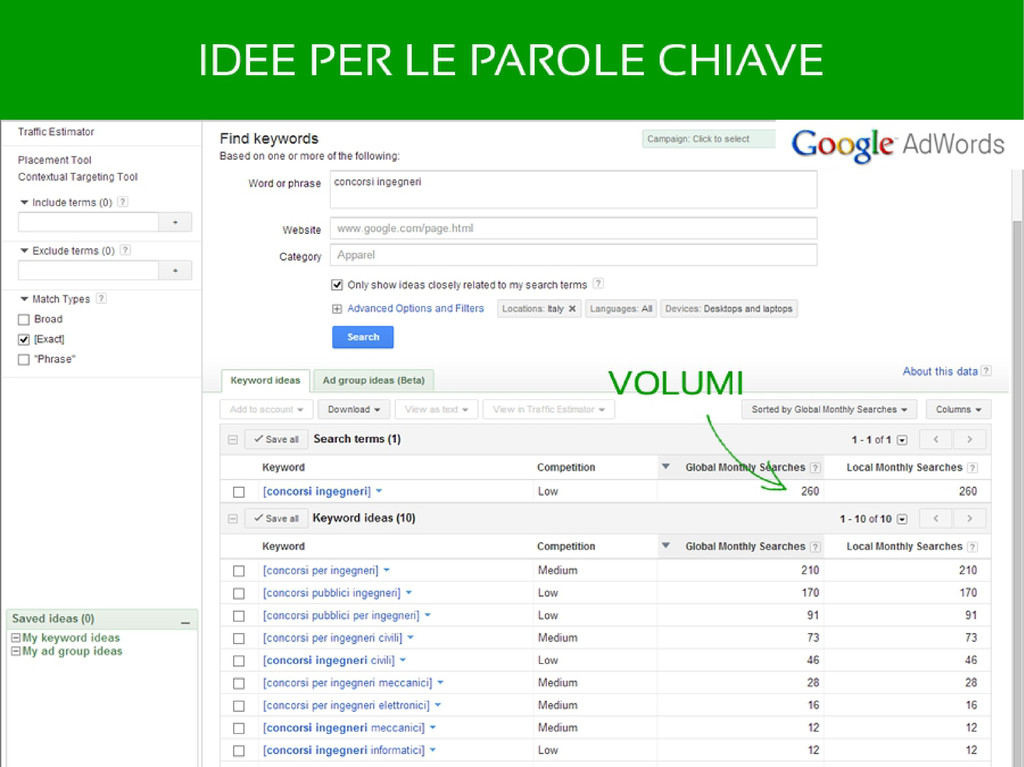This screenshot has width=1024, height=767.
Task: Select the [concorsi ingegneri] row checkbox
Action: point(239,492)
